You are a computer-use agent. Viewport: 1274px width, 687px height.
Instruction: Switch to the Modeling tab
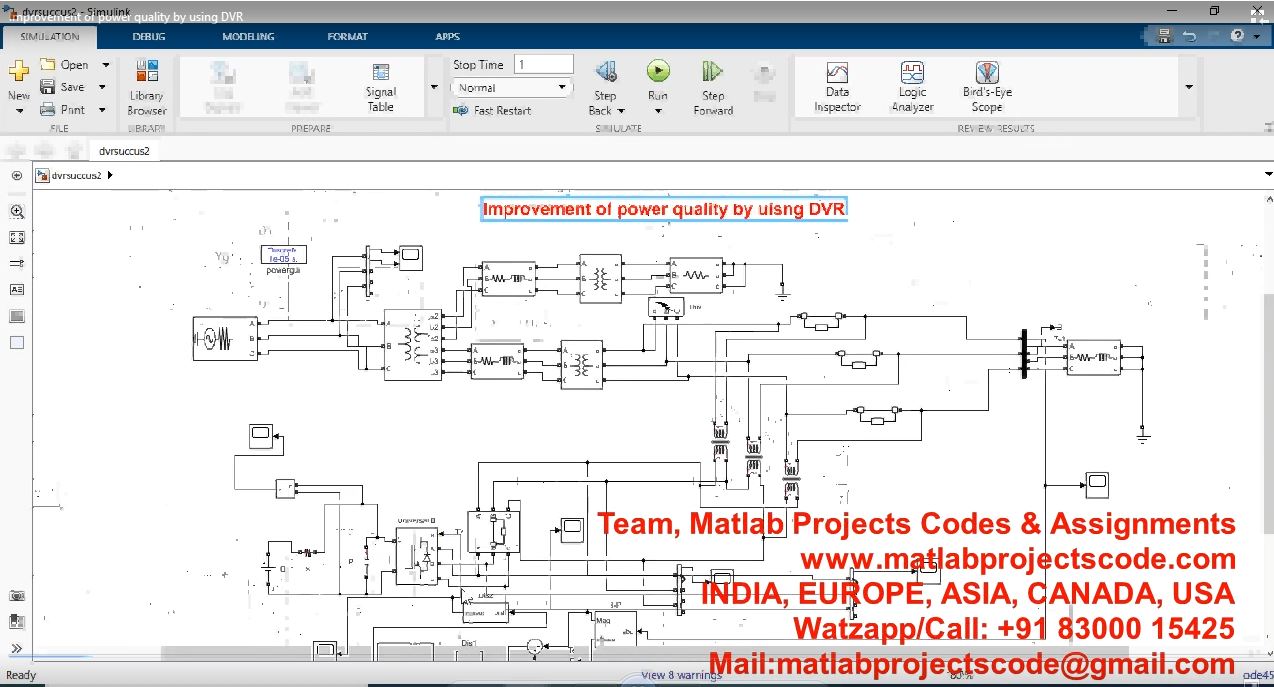coord(248,37)
